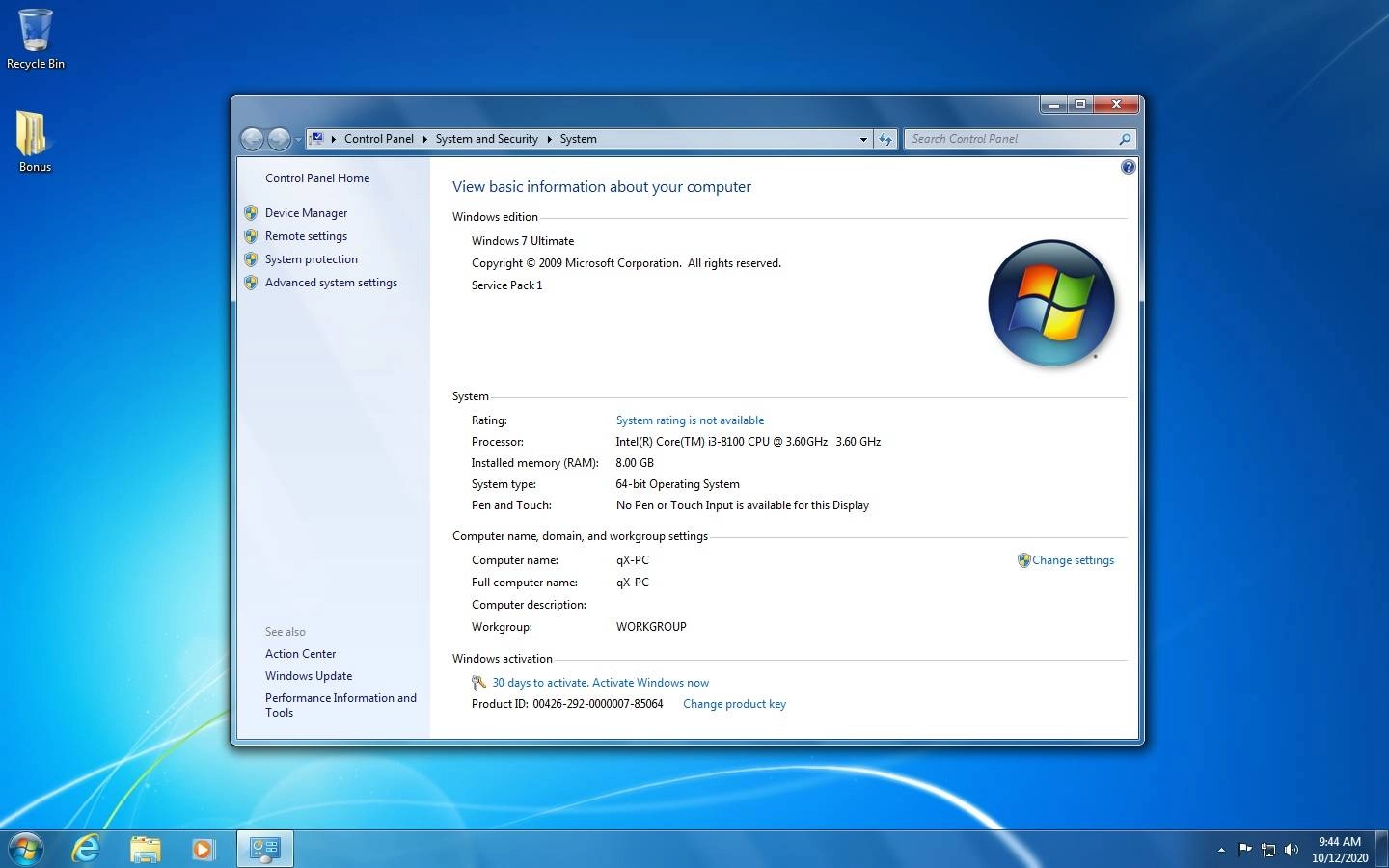Click the shield icon next to Device Manager
The width and height of the screenshot is (1389, 868).
pos(251,213)
